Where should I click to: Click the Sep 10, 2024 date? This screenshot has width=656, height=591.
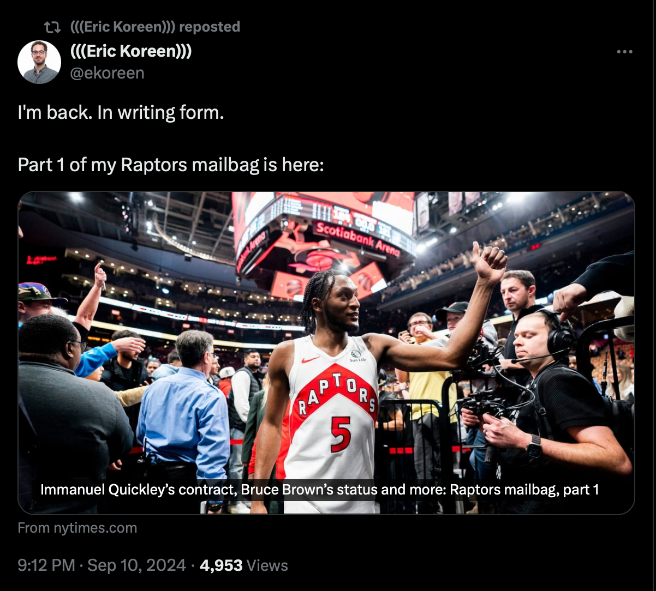pos(138,565)
